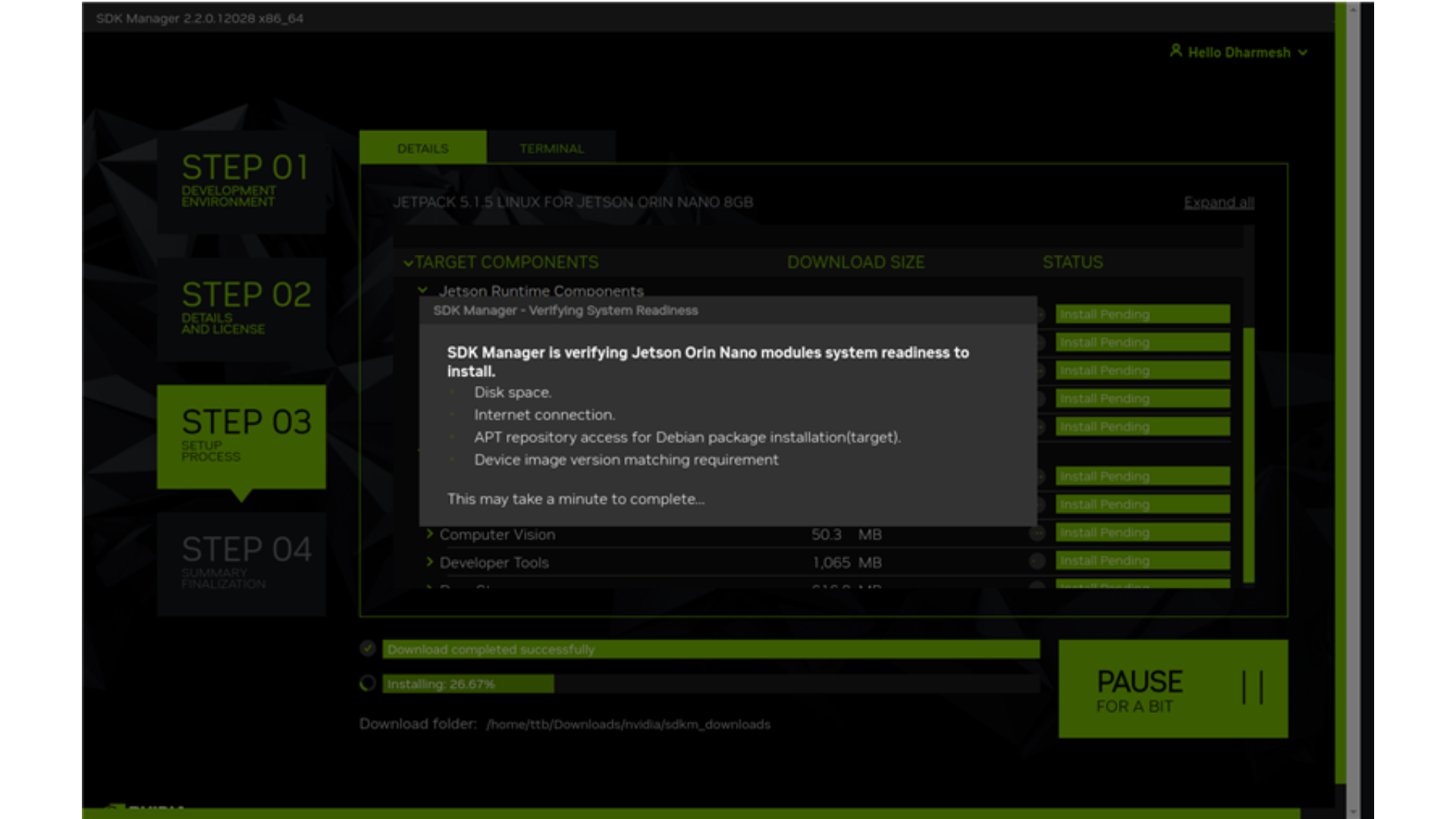Click the user account profile icon
Screen dimensions: 1456x819
pyautogui.click(x=1175, y=51)
